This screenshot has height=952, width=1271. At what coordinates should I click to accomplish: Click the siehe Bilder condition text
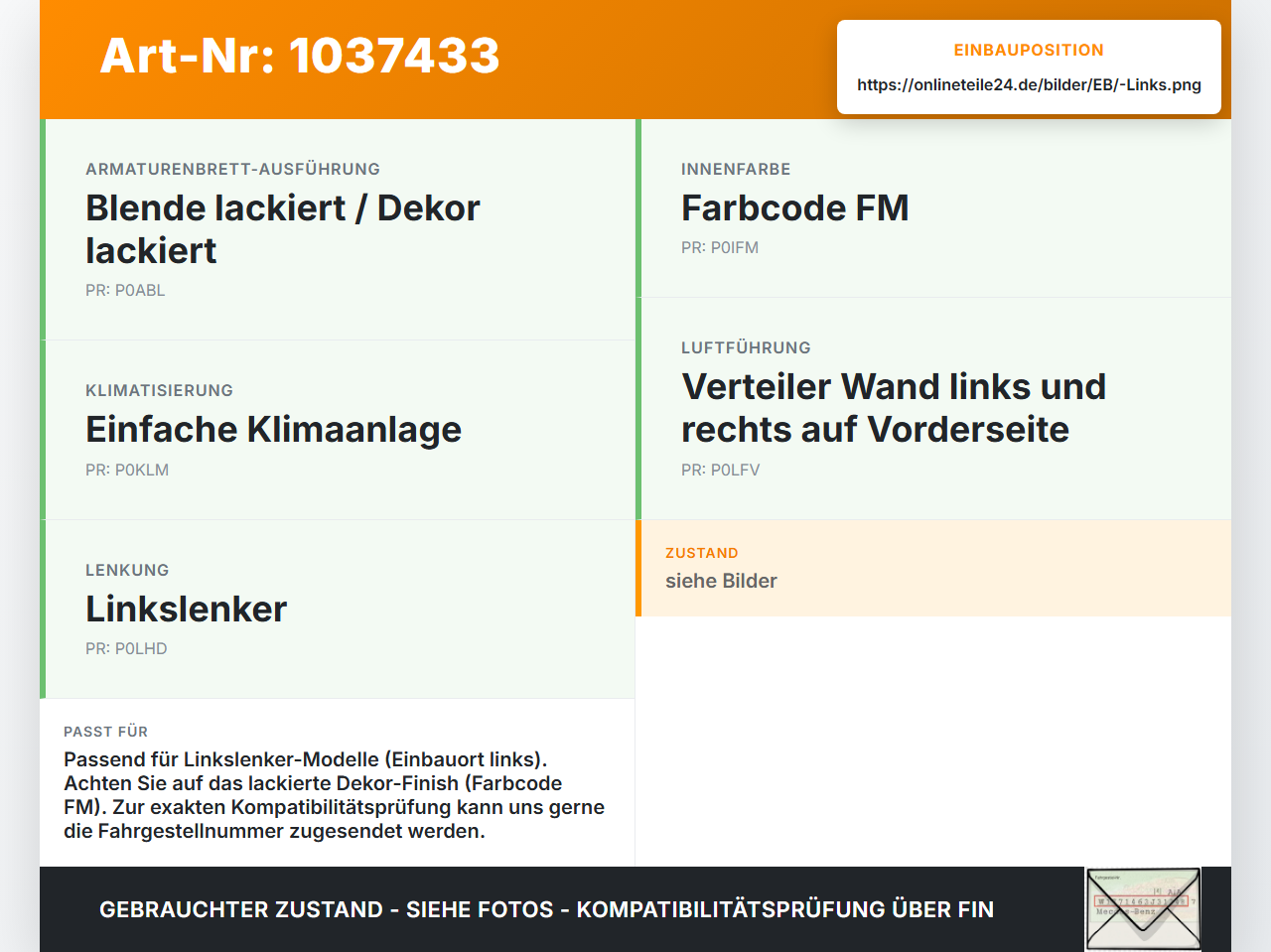coord(721,581)
